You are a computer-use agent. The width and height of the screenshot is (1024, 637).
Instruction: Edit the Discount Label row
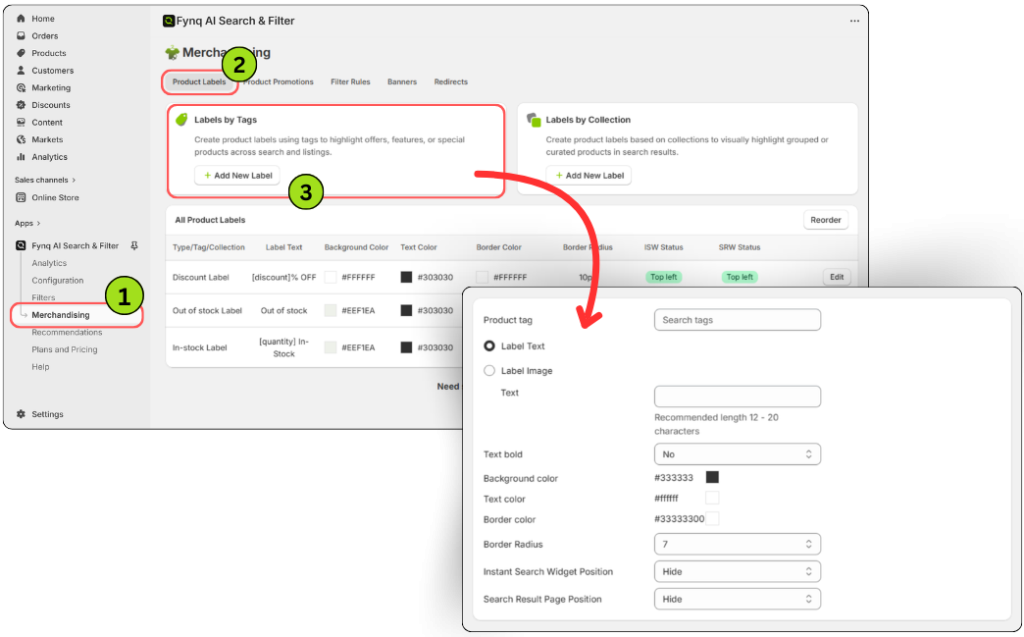[837, 277]
